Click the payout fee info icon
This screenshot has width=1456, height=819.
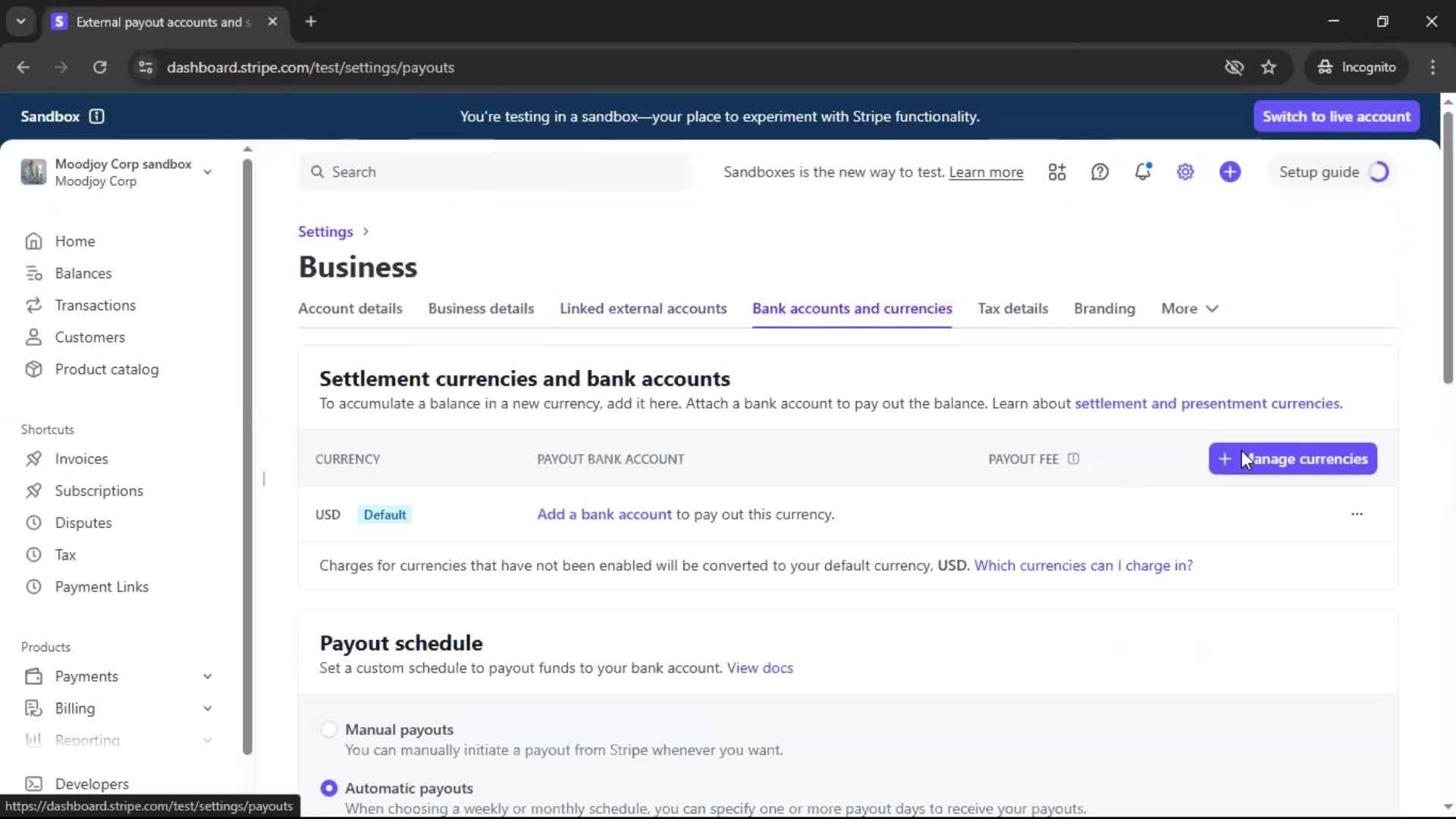point(1073,459)
